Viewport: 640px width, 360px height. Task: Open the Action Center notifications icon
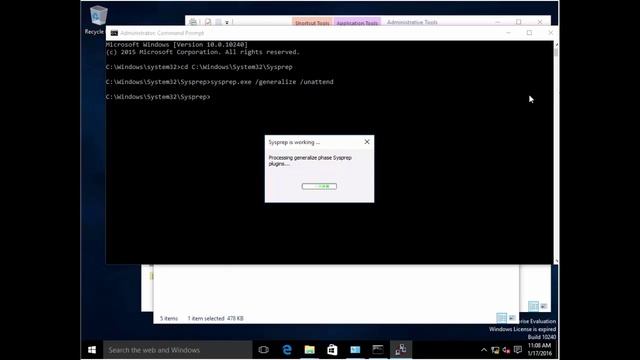(518, 350)
